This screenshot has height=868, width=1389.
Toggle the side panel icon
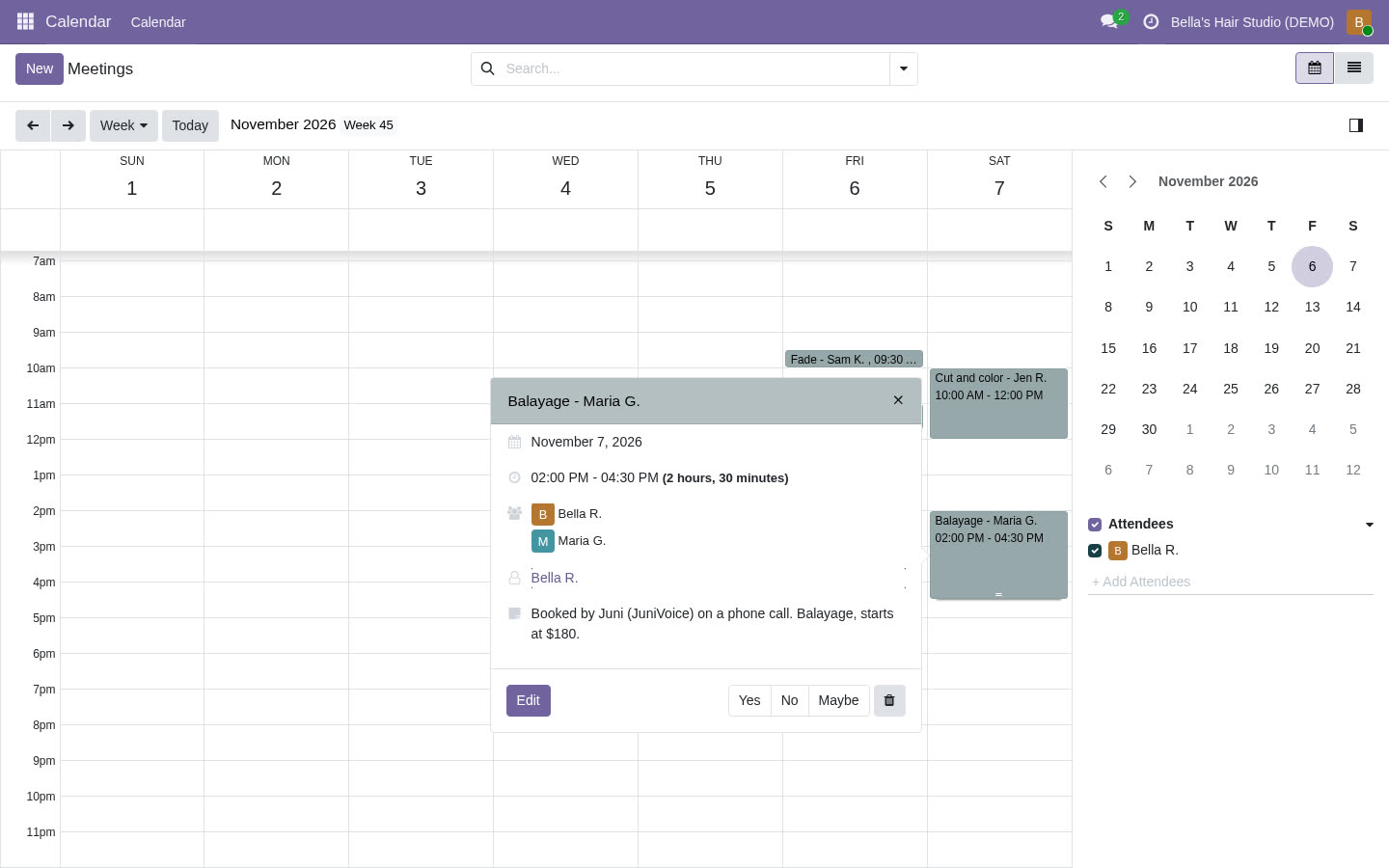pos(1355,125)
